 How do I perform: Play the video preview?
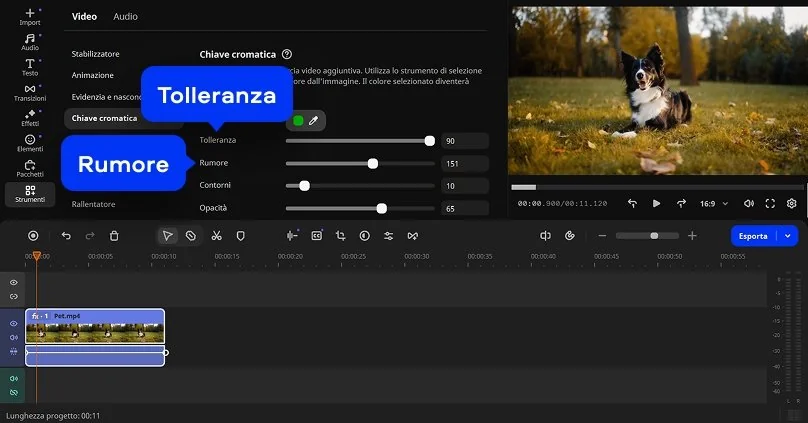[x=656, y=203]
